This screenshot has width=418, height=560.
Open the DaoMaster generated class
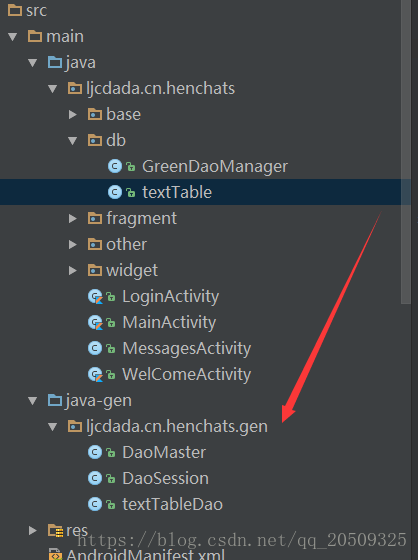pos(164,453)
